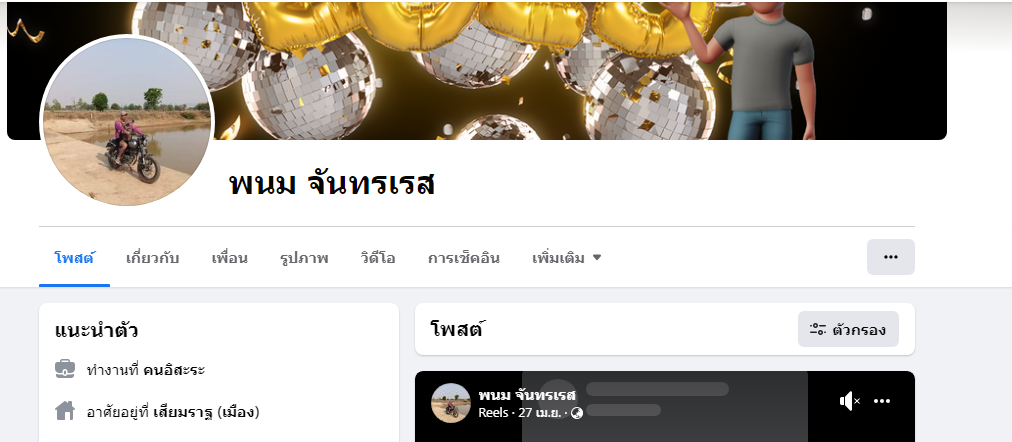Click the house icon beside อาศัยอยู่ที่
This screenshot has width=1012, height=442.
[65, 410]
